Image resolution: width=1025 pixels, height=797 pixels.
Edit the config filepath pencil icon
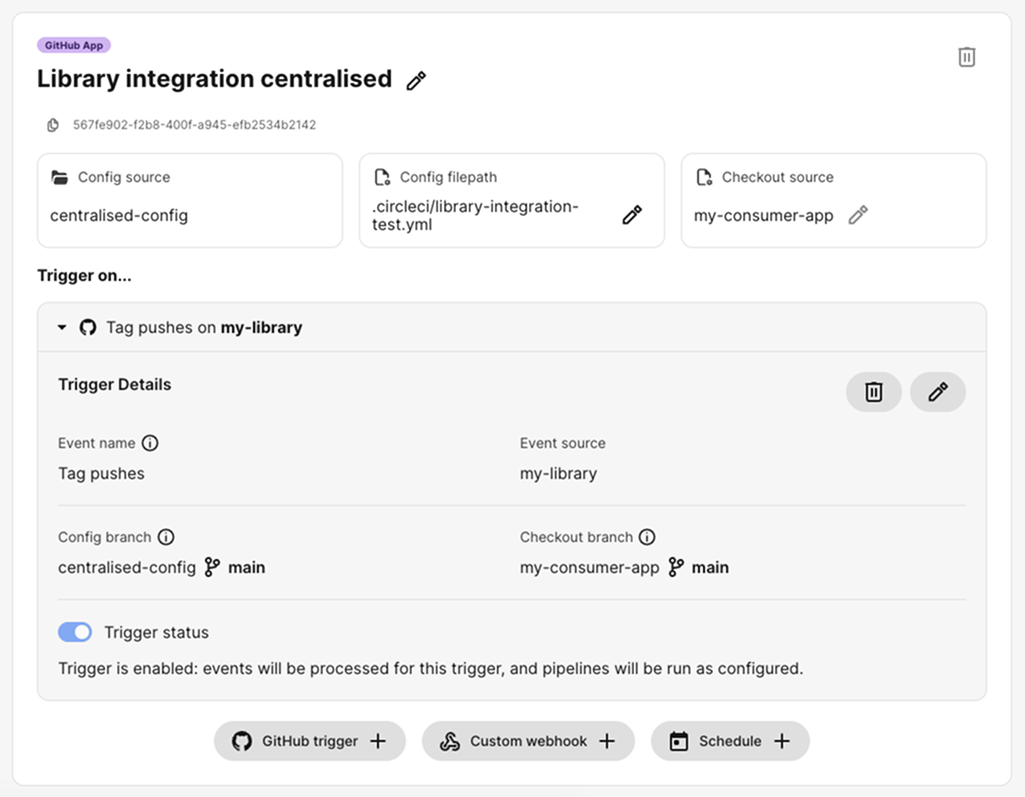[632, 215]
